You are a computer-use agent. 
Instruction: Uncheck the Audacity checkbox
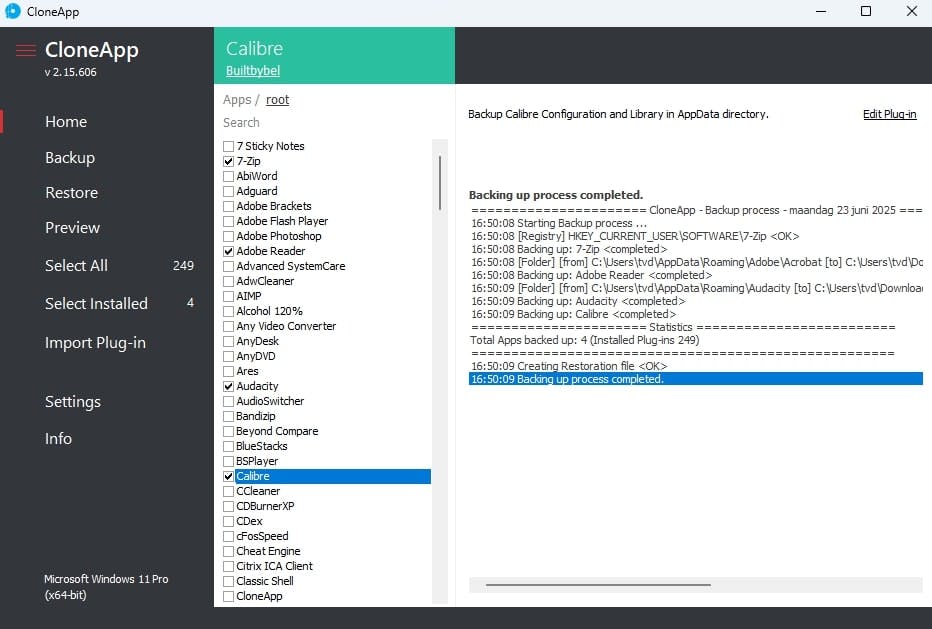pos(228,386)
